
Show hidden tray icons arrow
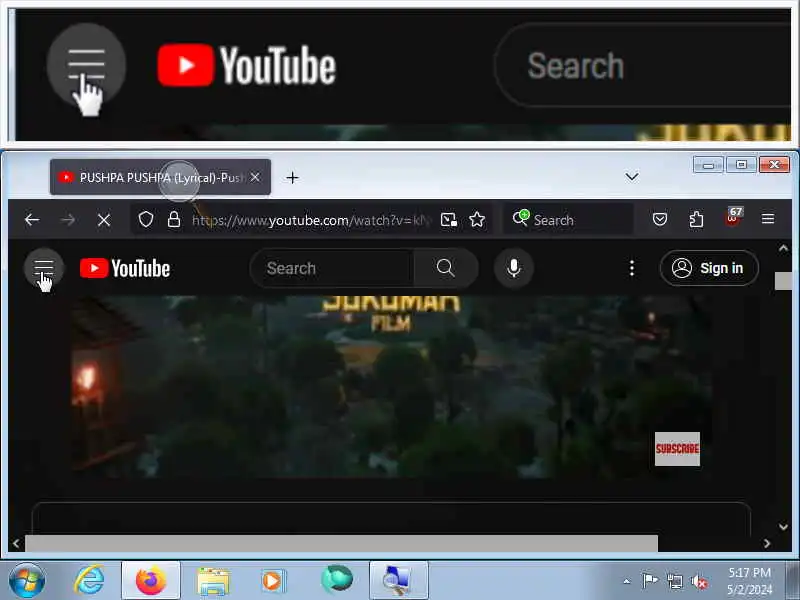(x=627, y=581)
